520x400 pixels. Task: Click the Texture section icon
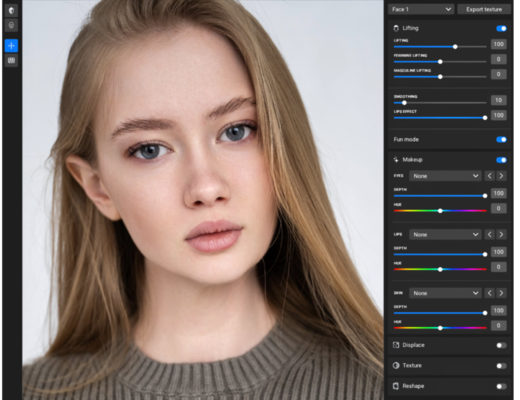tap(396, 365)
